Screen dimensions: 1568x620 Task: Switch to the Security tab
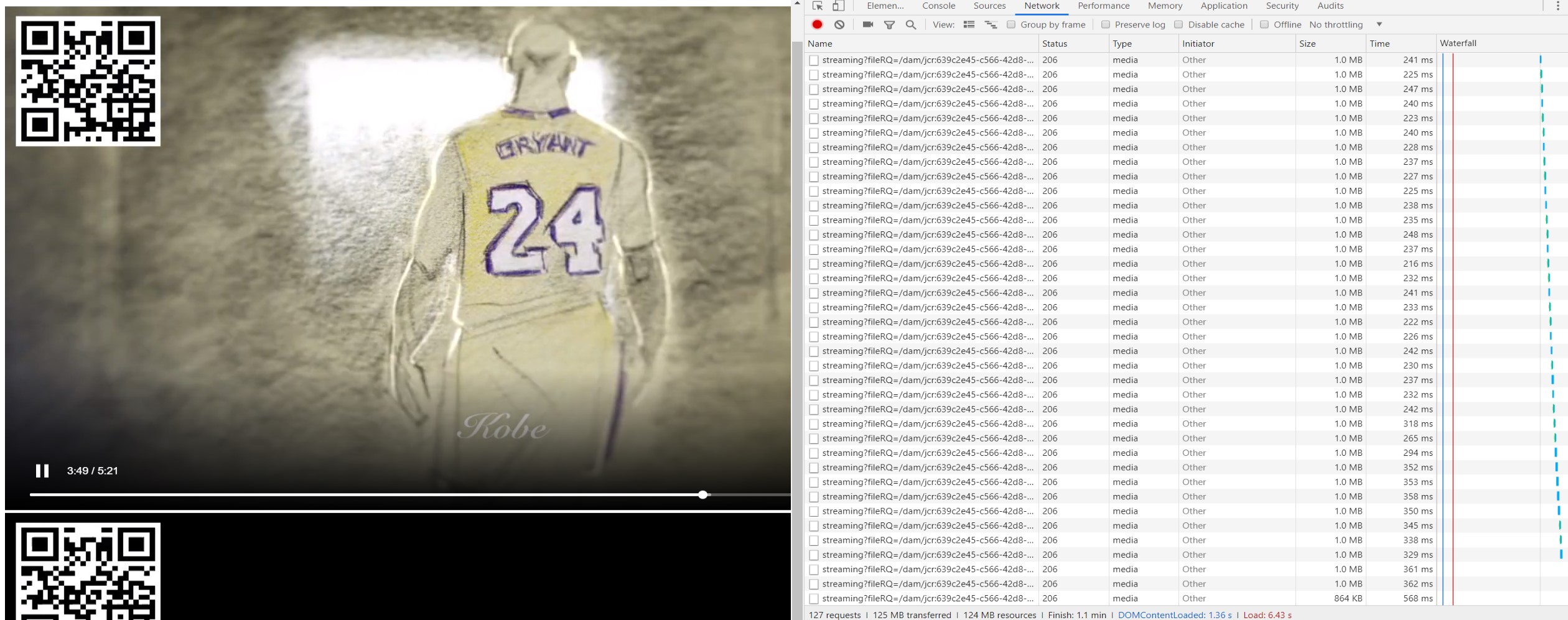coord(1282,6)
